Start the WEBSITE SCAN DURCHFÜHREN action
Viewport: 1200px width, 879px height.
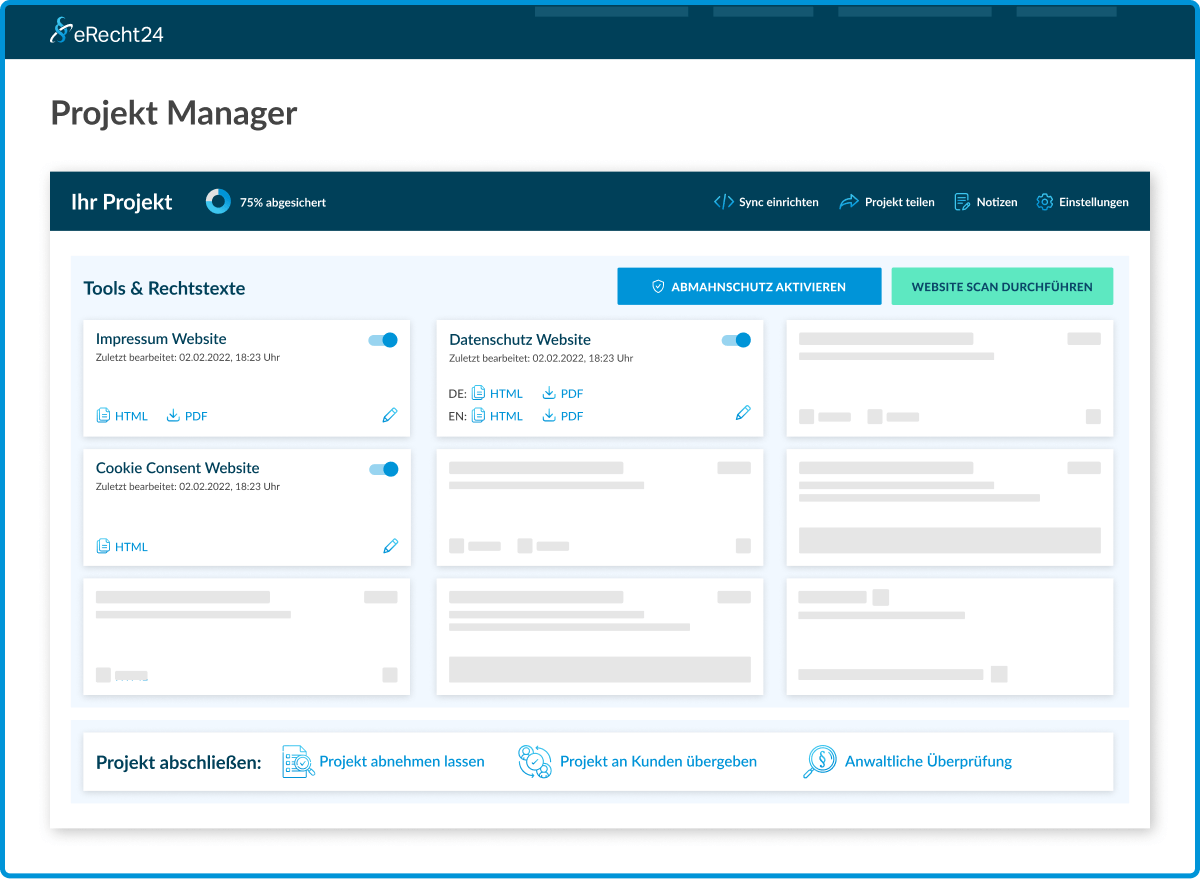coord(1002,286)
